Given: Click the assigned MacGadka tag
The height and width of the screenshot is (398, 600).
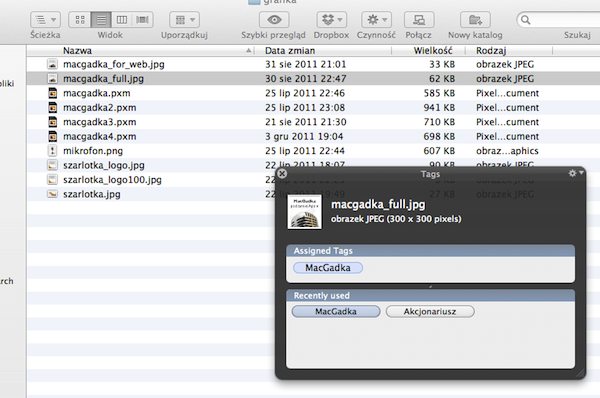Looking at the screenshot, I should click(x=328, y=268).
